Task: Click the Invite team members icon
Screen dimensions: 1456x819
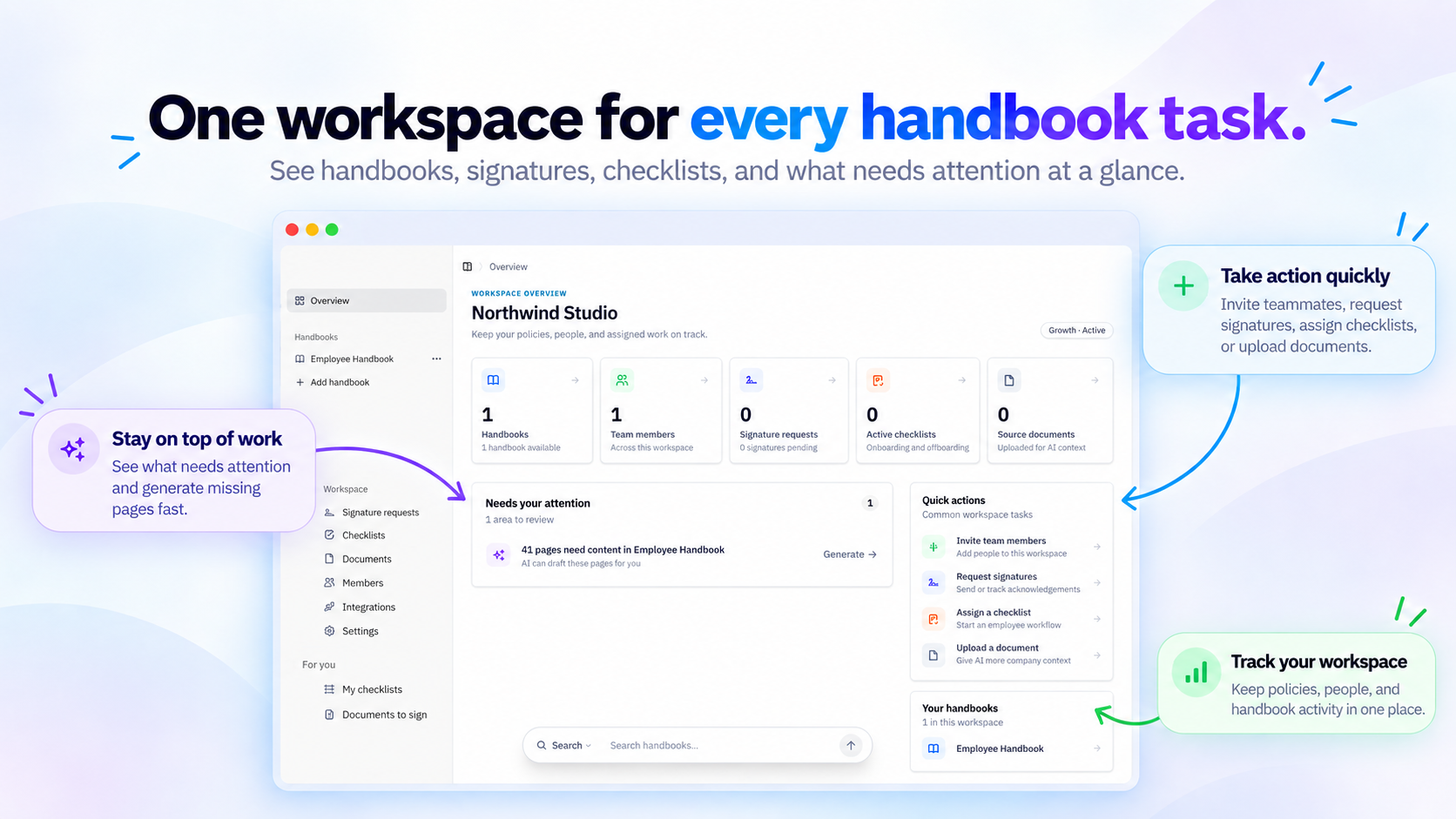Action: click(x=934, y=547)
